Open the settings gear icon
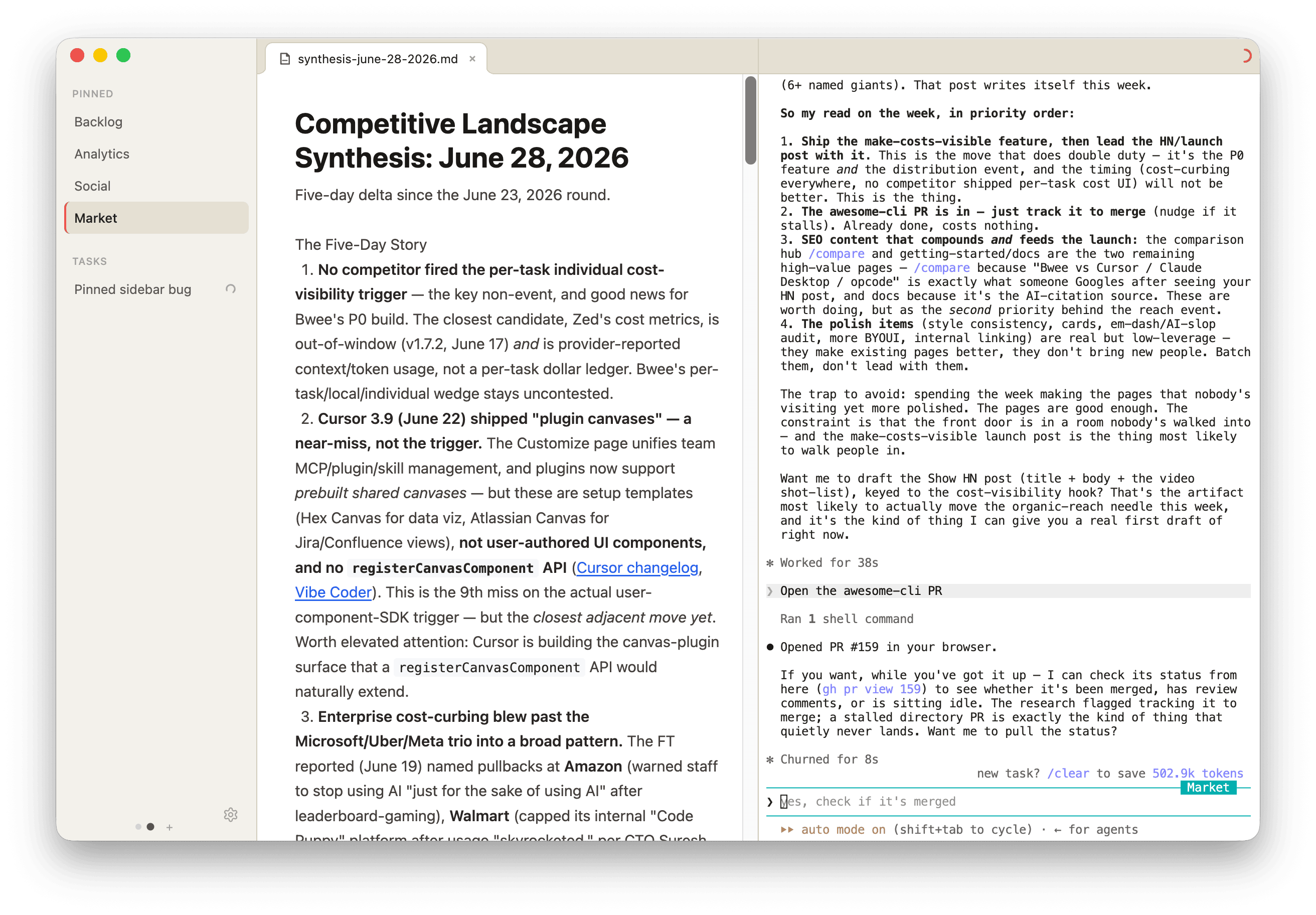The image size is (1316, 915). coord(230,815)
